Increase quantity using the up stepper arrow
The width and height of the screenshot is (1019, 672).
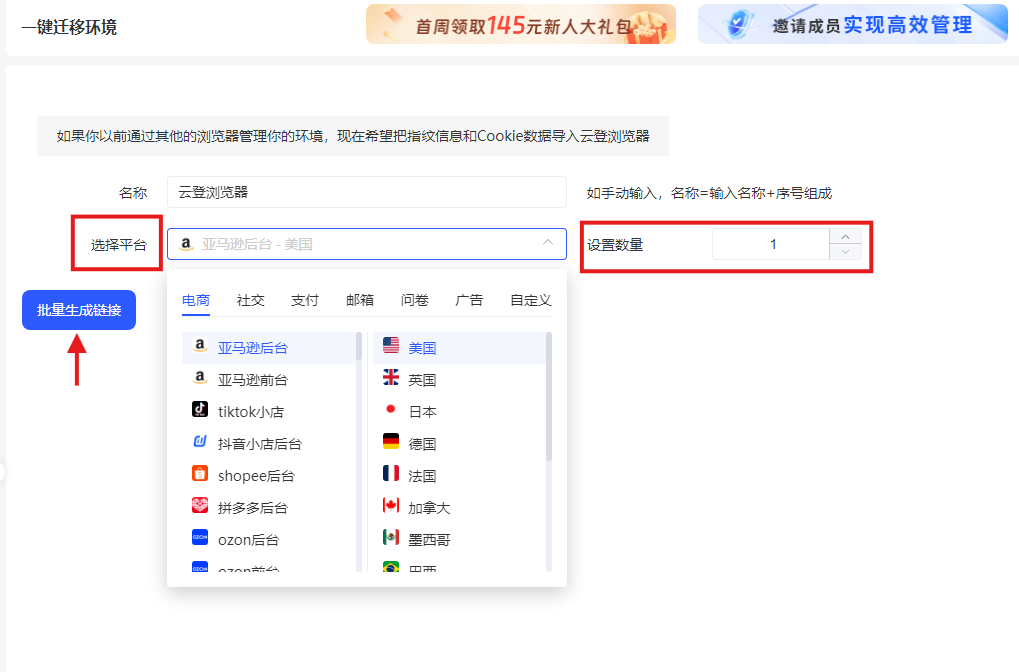[845, 236]
